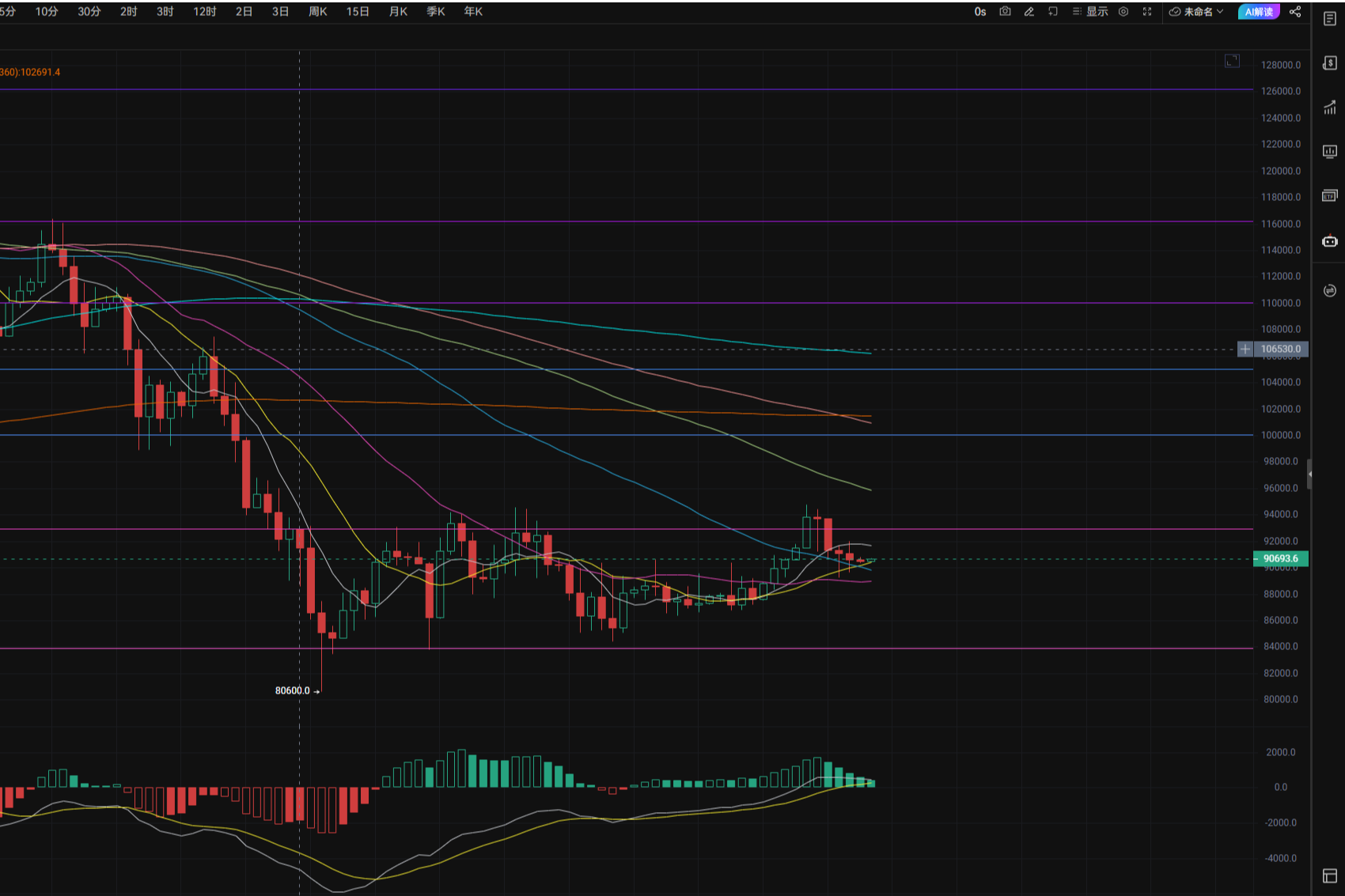Image resolution: width=1345 pixels, height=896 pixels.
Task: Click the hexagon settings icon
Action: coord(1123,12)
